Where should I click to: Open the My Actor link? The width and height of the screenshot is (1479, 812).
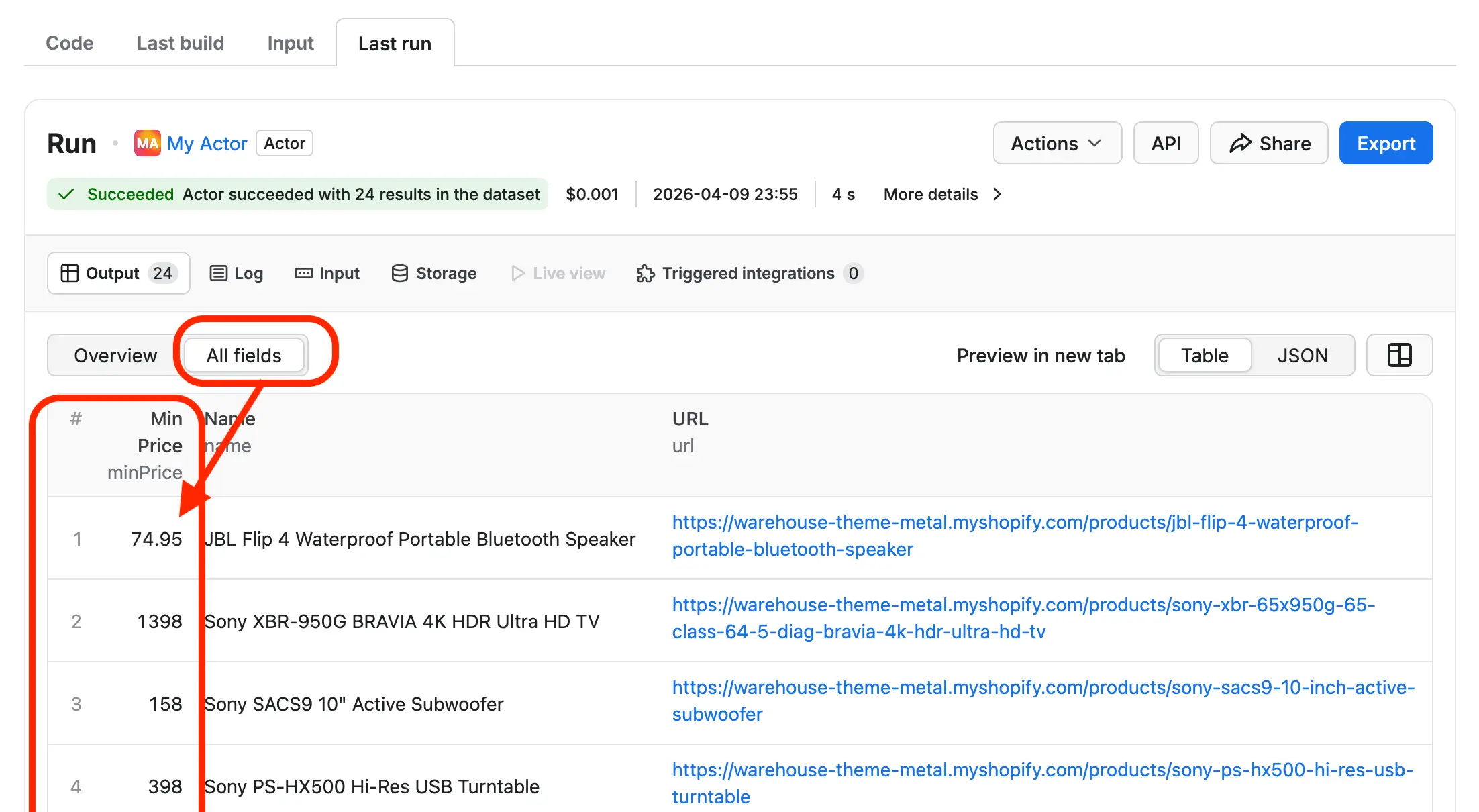207,143
